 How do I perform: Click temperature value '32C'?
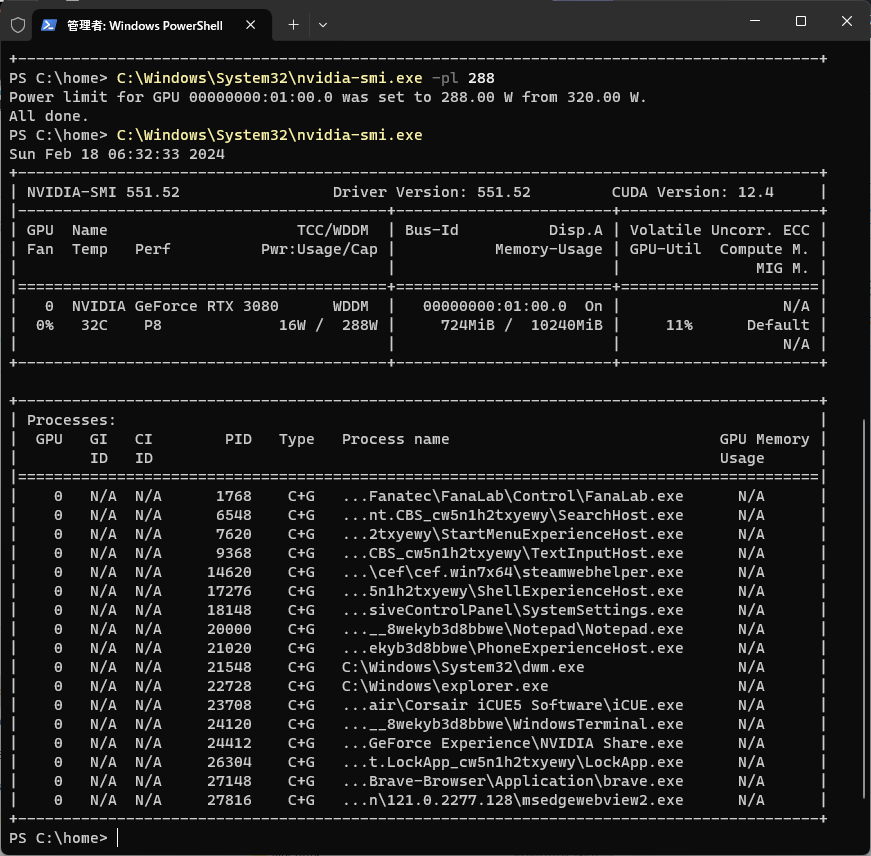tap(94, 325)
